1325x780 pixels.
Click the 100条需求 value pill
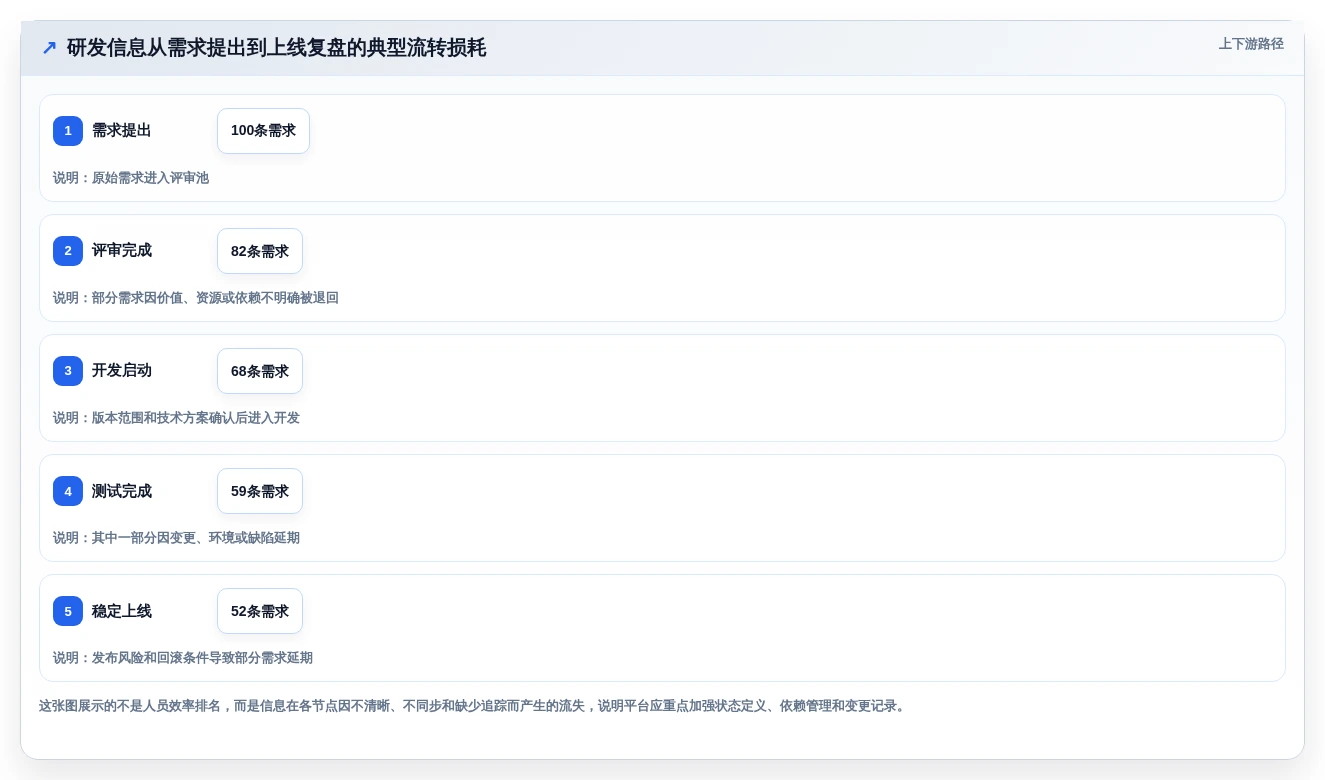(x=263, y=131)
